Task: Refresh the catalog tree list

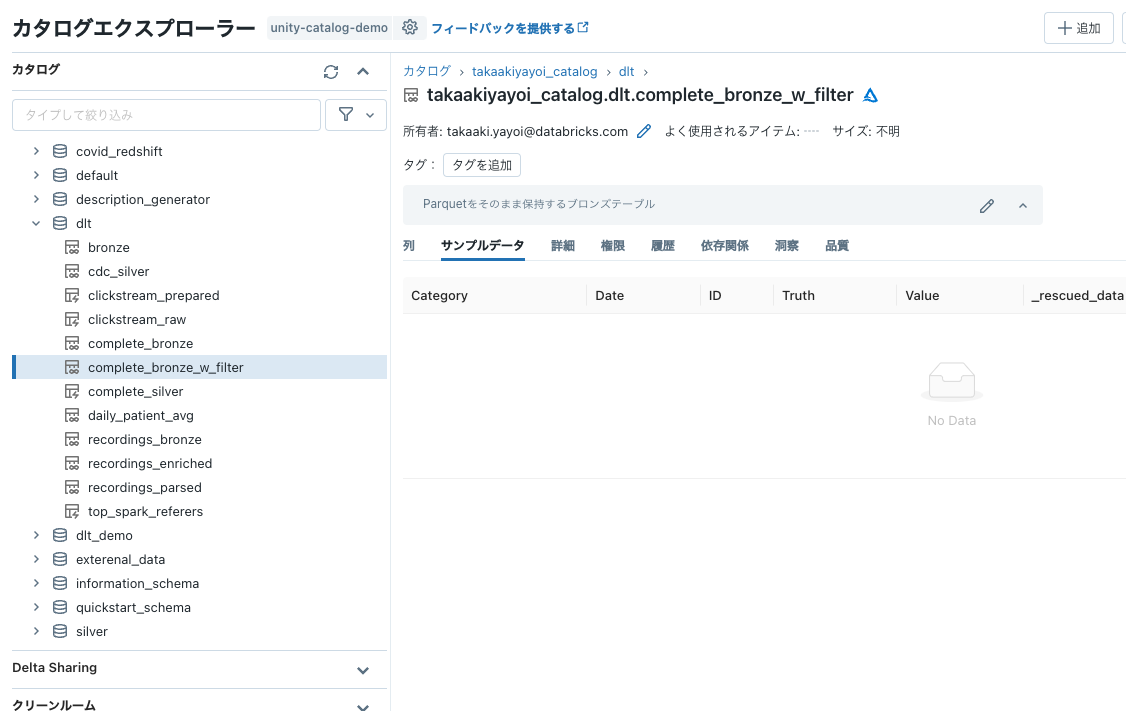Action: coord(330,71)
